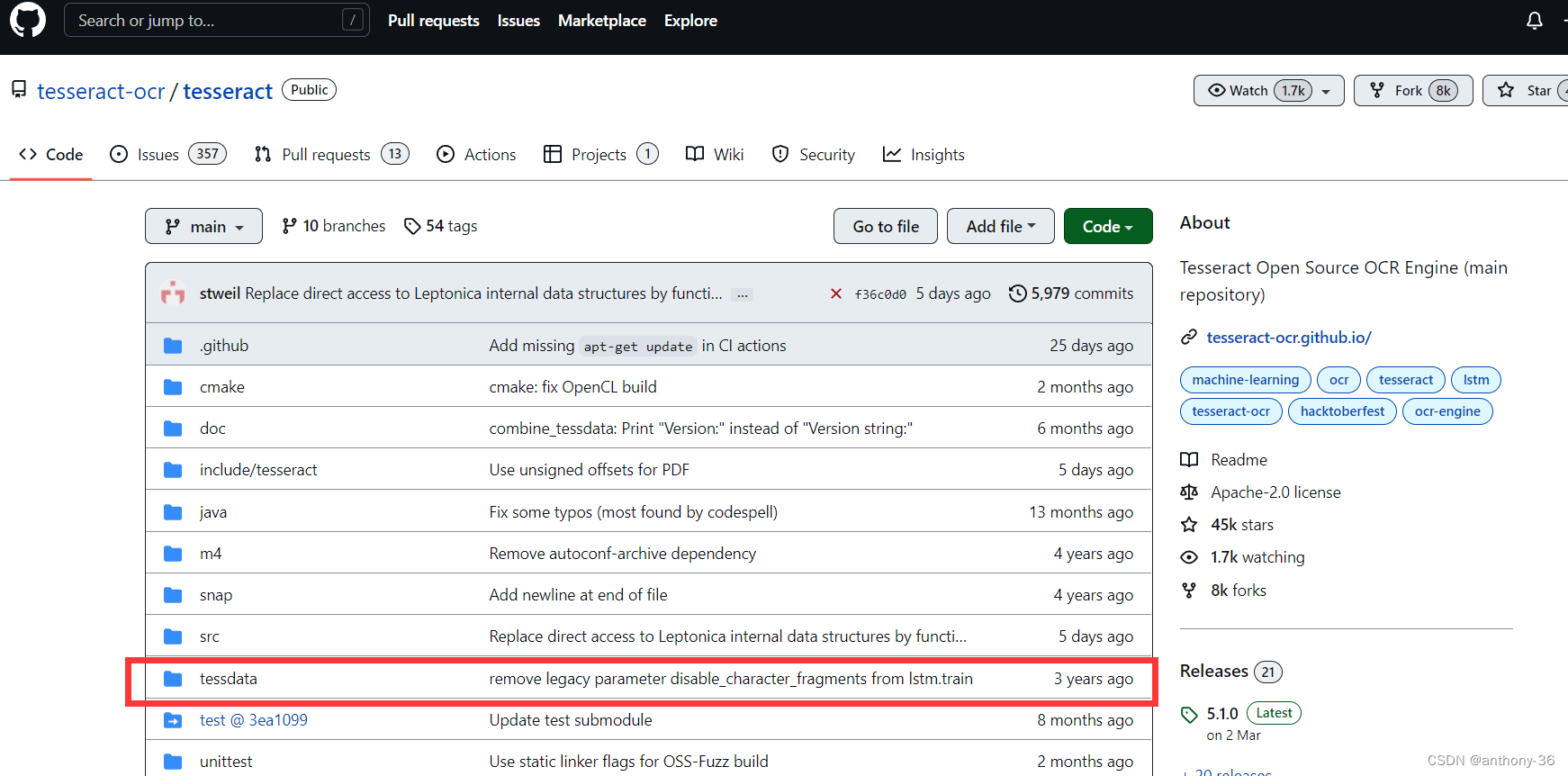Click the src folder icon
Screen dimensions: 1568x776
click(x=173, y=636)
